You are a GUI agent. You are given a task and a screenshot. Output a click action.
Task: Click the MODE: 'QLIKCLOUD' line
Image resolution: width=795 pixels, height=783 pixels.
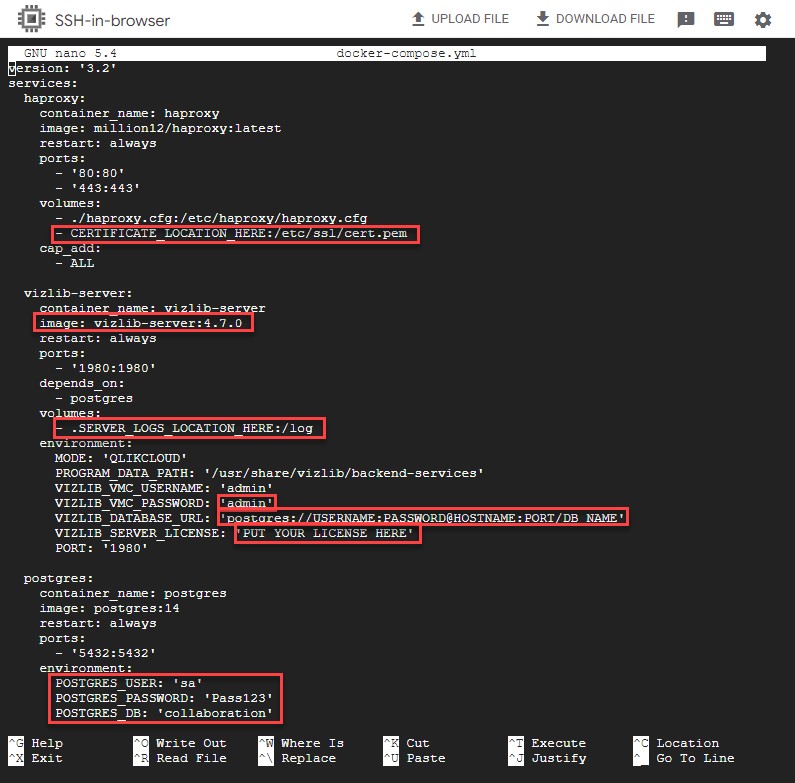pos(121,458)
